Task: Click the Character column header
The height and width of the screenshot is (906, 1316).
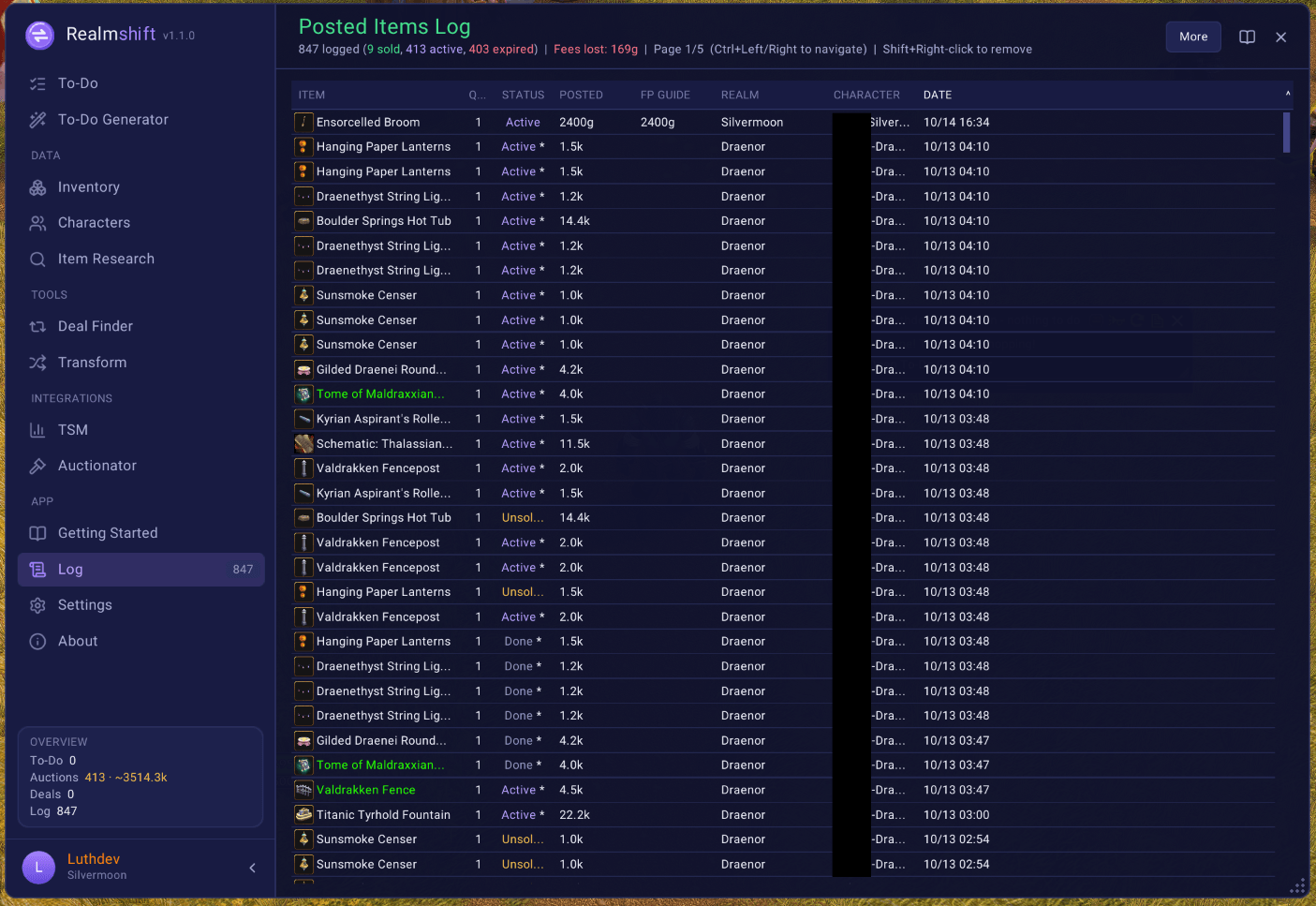Action: click(x=866, y=95)
